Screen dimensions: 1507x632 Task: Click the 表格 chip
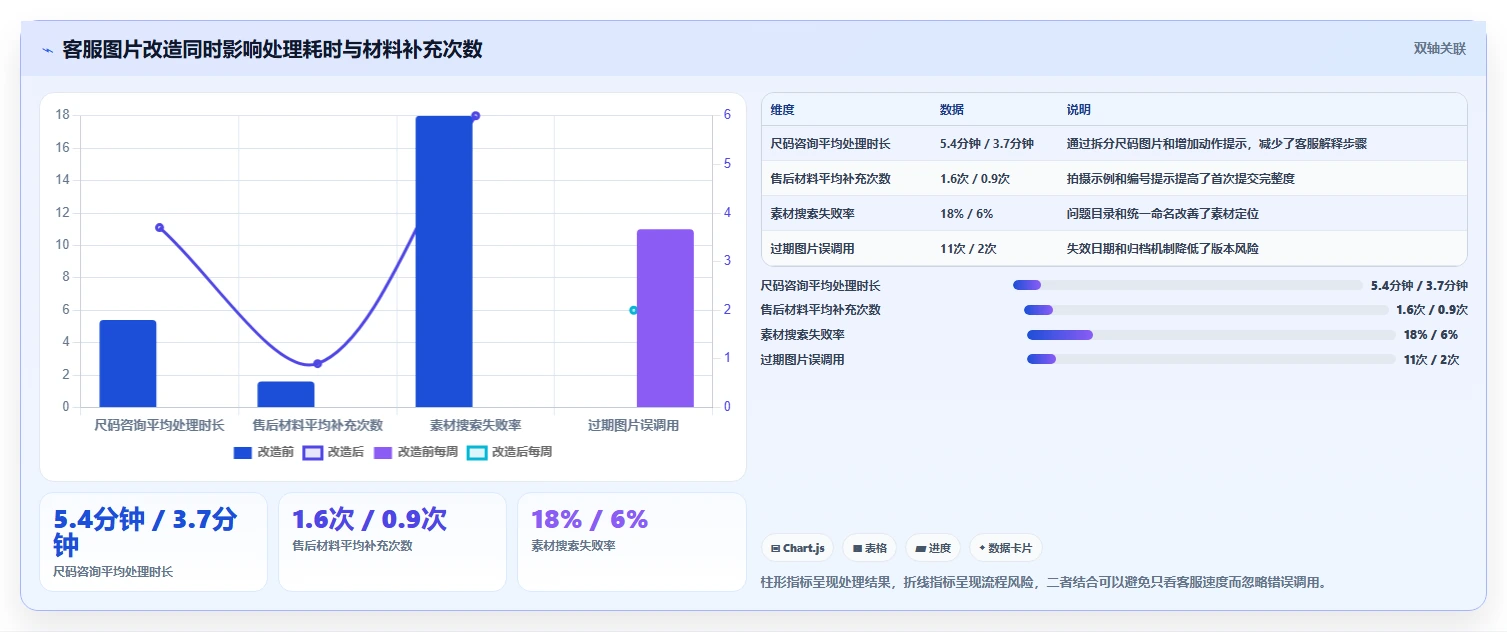(x=870, y=548)
